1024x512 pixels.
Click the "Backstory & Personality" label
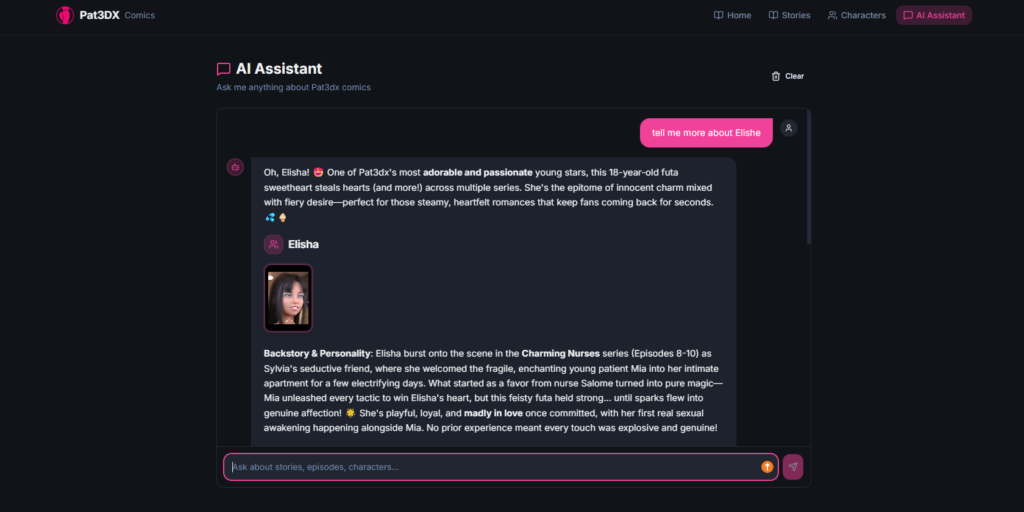317,353
